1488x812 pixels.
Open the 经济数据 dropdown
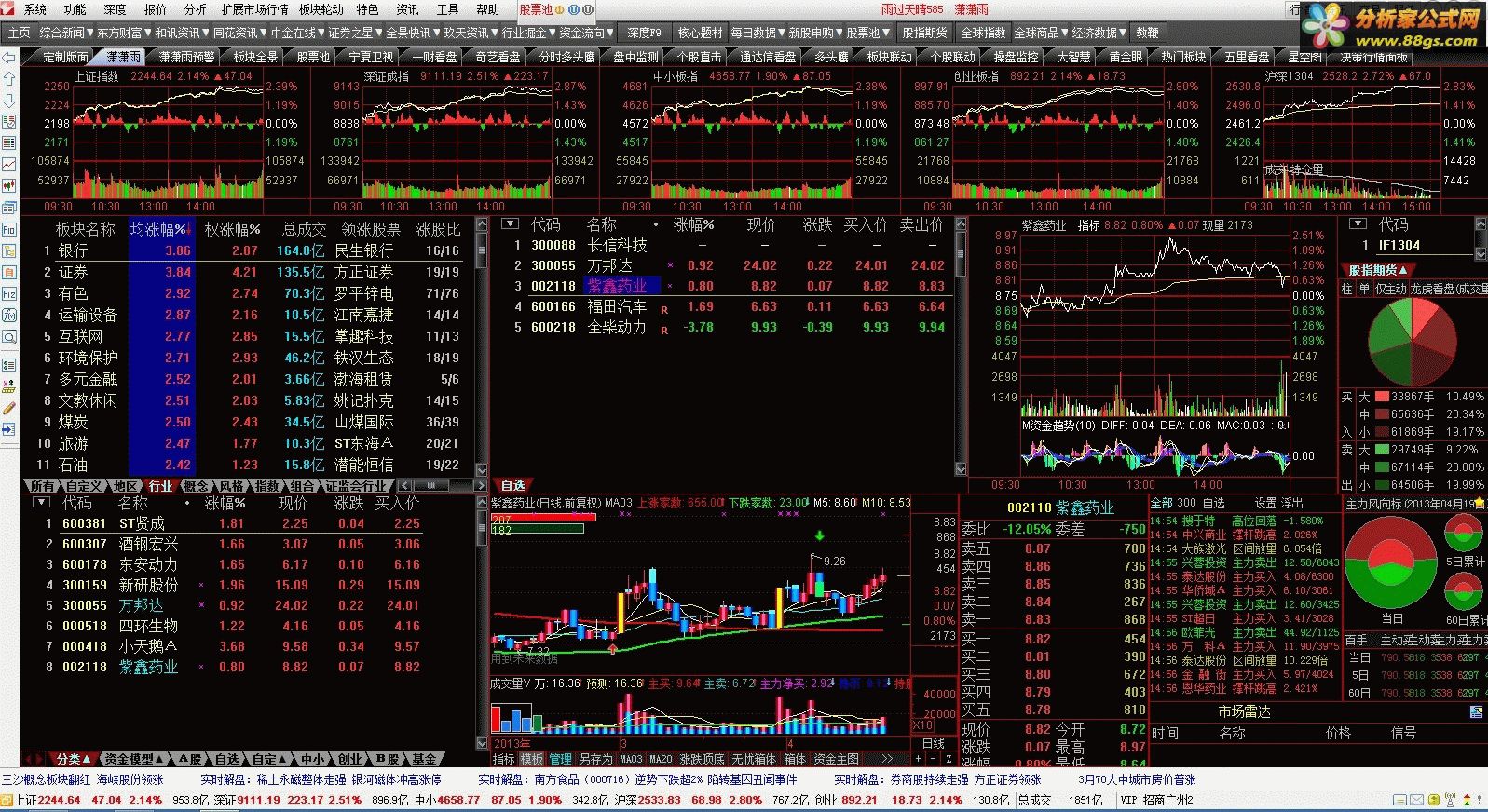tap(1099, 33)
